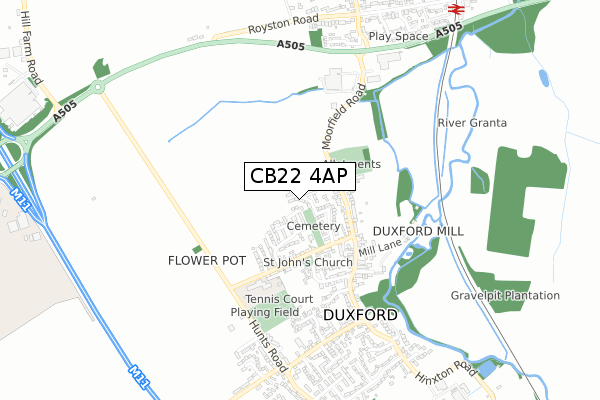Select the Moorfield Road label

coord(343,116)
